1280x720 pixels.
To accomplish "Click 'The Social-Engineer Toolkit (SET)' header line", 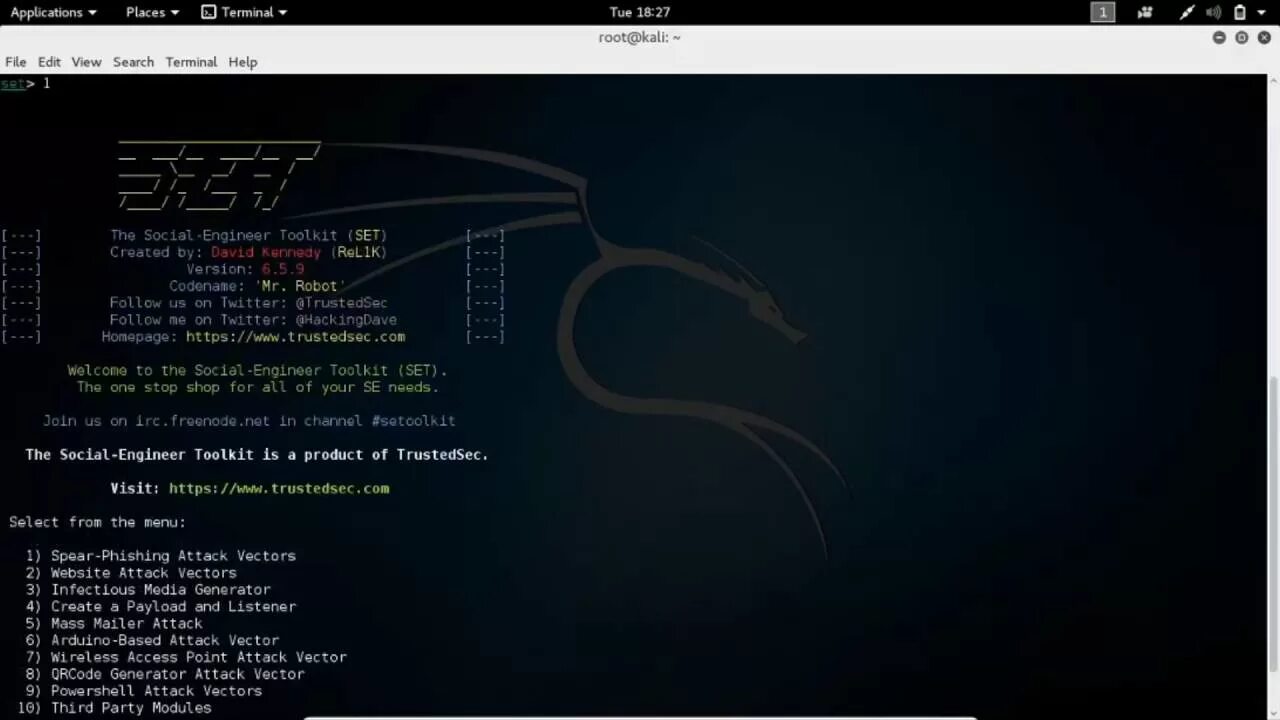I will (249, 236).
